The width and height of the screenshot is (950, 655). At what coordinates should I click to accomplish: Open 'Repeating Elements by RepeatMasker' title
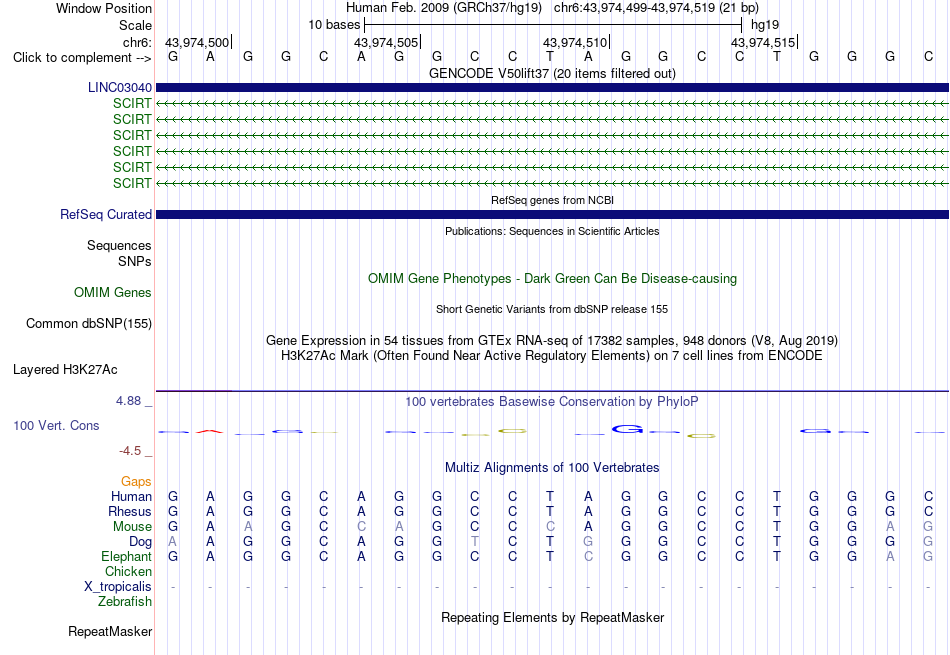point(553,617)
